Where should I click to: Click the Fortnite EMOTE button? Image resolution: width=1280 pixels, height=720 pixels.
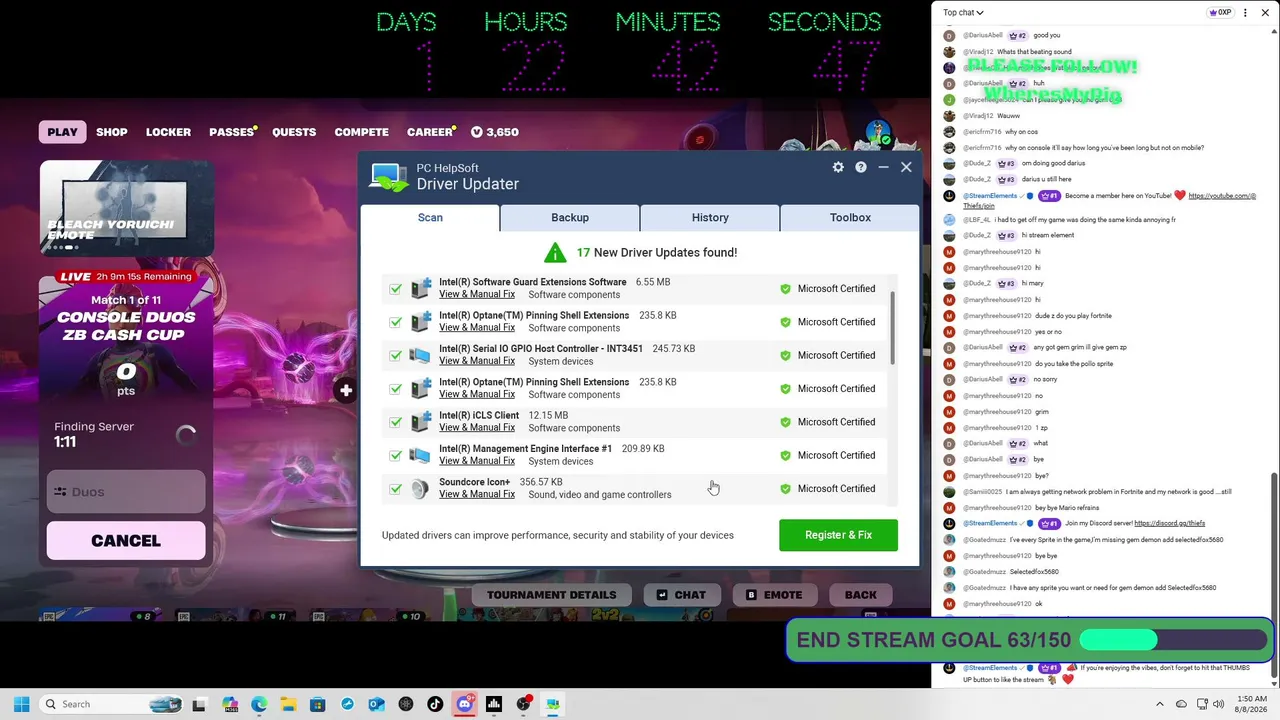(x=774, y=595)
